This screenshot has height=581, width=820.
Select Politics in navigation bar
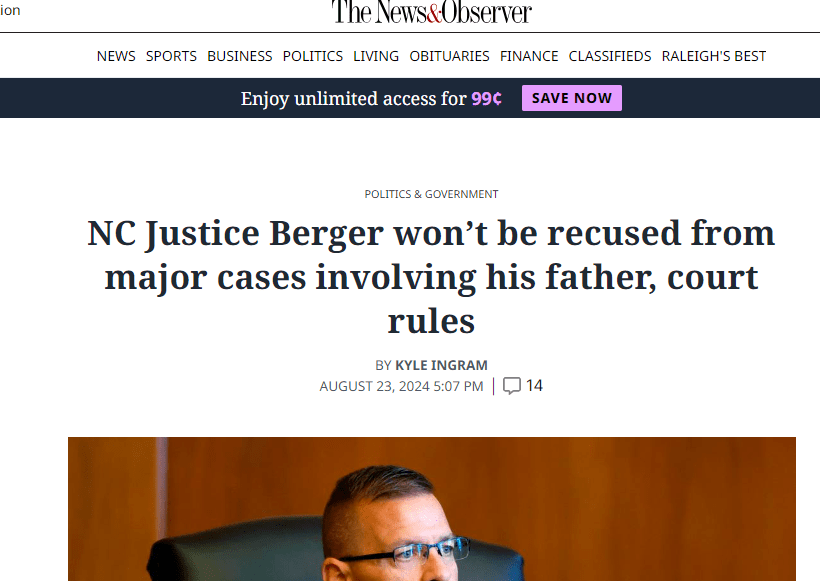tap(312, 56)
